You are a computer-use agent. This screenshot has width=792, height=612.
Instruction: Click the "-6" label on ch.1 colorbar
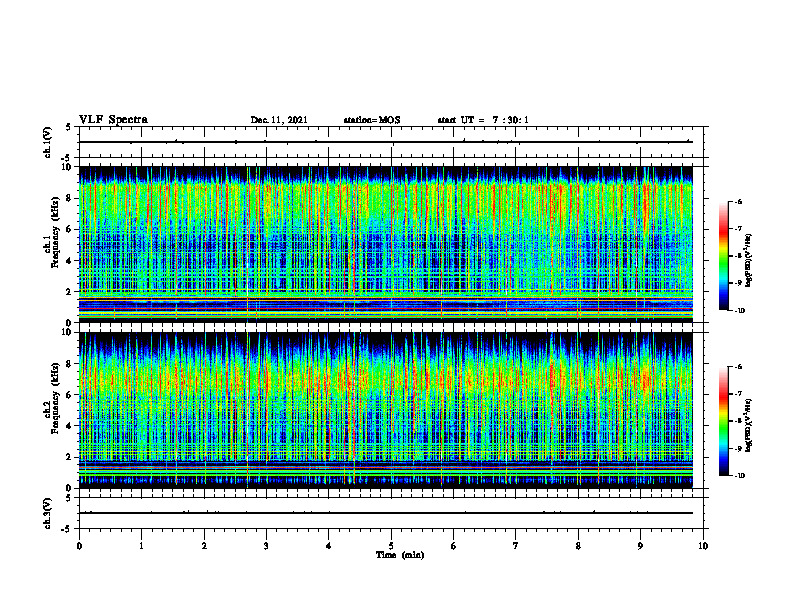tap(738, 201)
